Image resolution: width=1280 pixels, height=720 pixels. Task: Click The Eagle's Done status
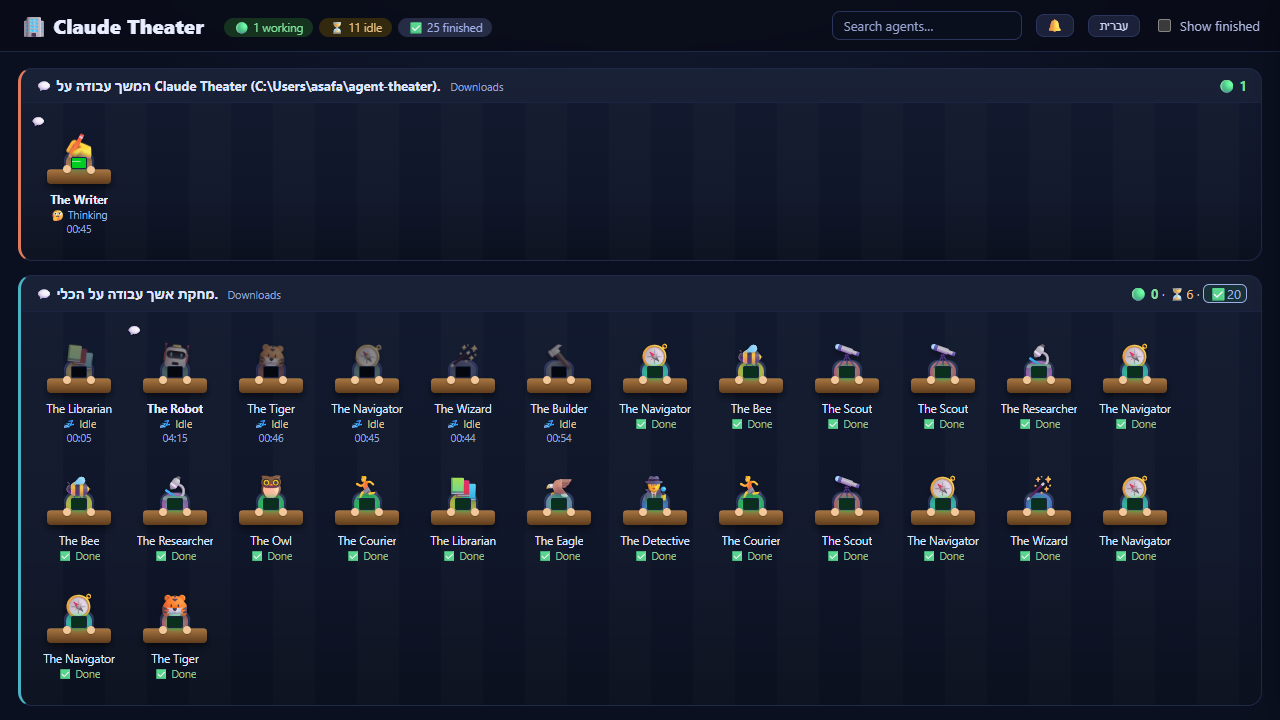coord(559,556)
